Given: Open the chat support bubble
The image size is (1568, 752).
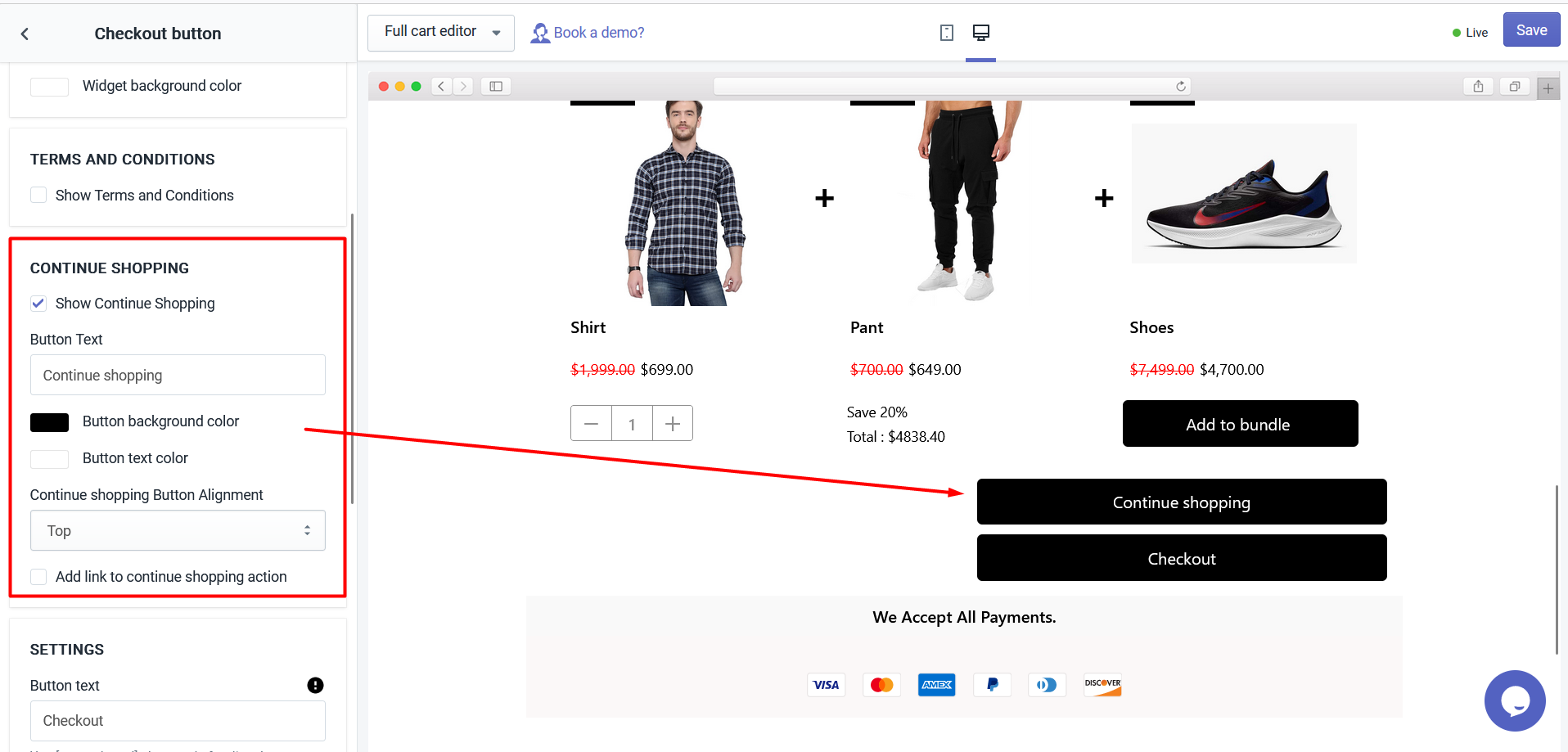Looking at the screenshot, I should (x=1514, y=700).
